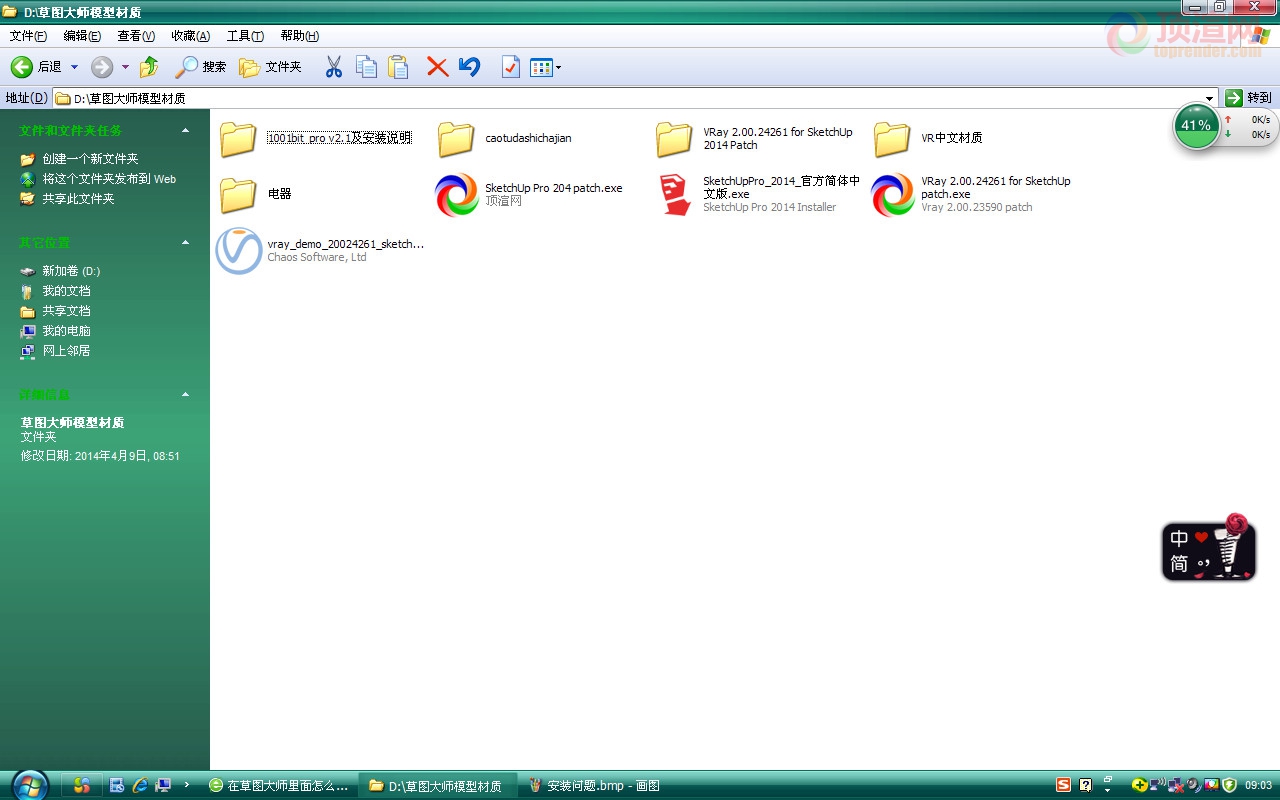This screenshot has width=1280, height=800.
Task: Go to 新加卷 (D:) in sidebar
Action: coord(71,271)
